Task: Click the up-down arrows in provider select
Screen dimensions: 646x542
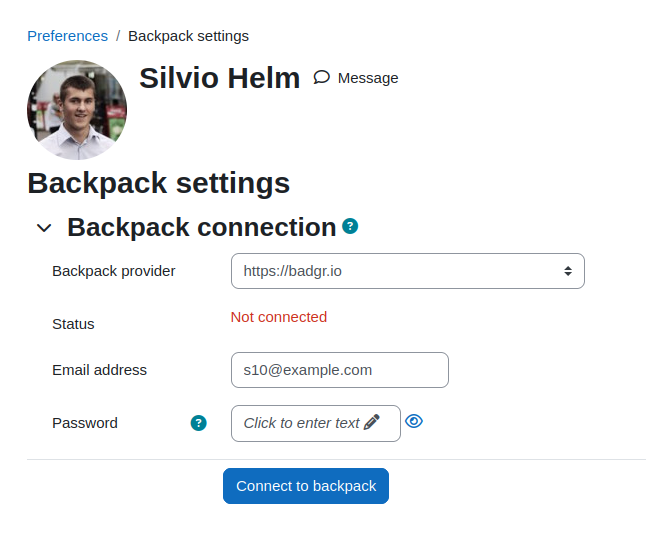Action: click(x=568, y=271)
